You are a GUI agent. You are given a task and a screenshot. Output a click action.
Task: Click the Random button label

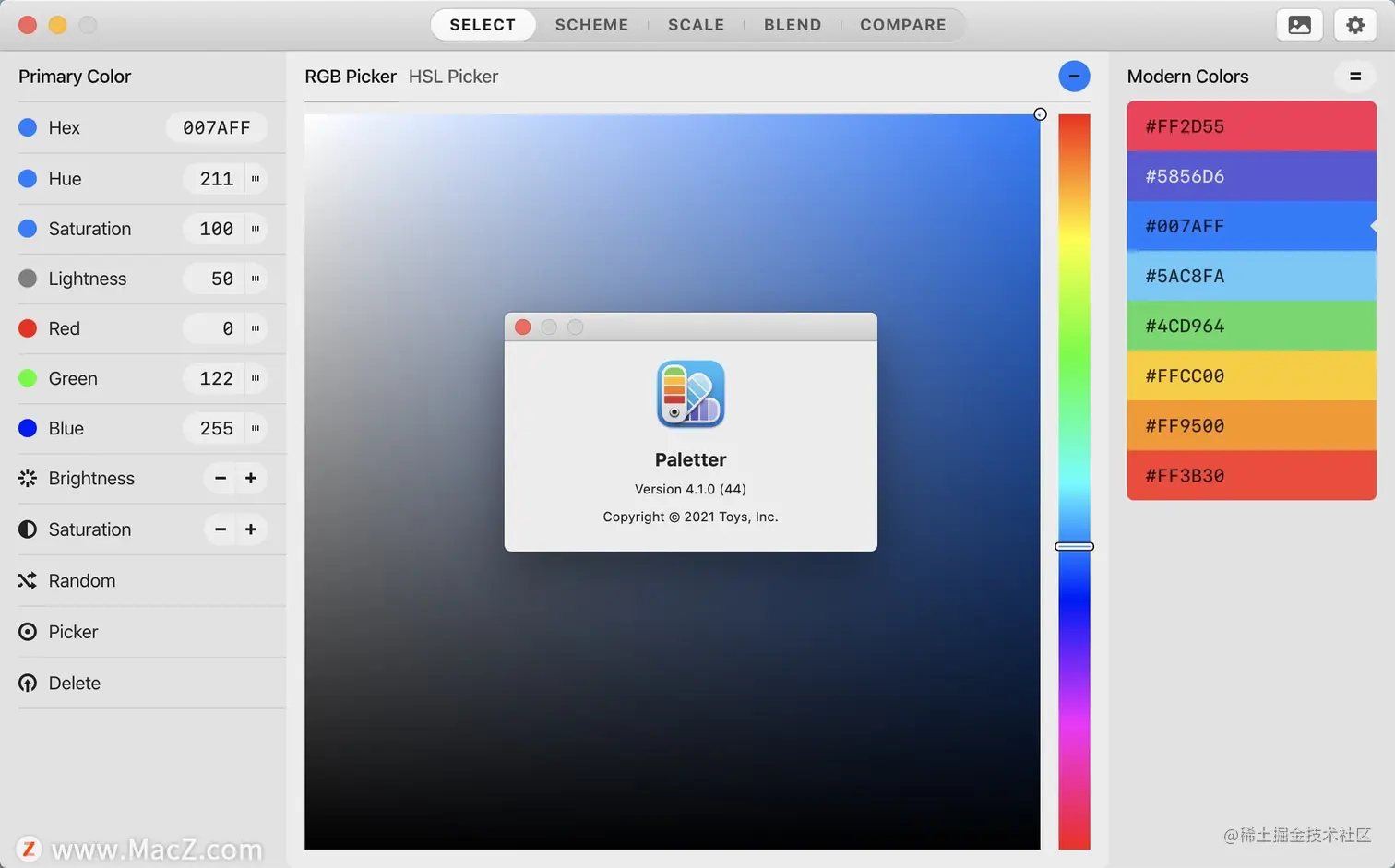click(82, 580)
